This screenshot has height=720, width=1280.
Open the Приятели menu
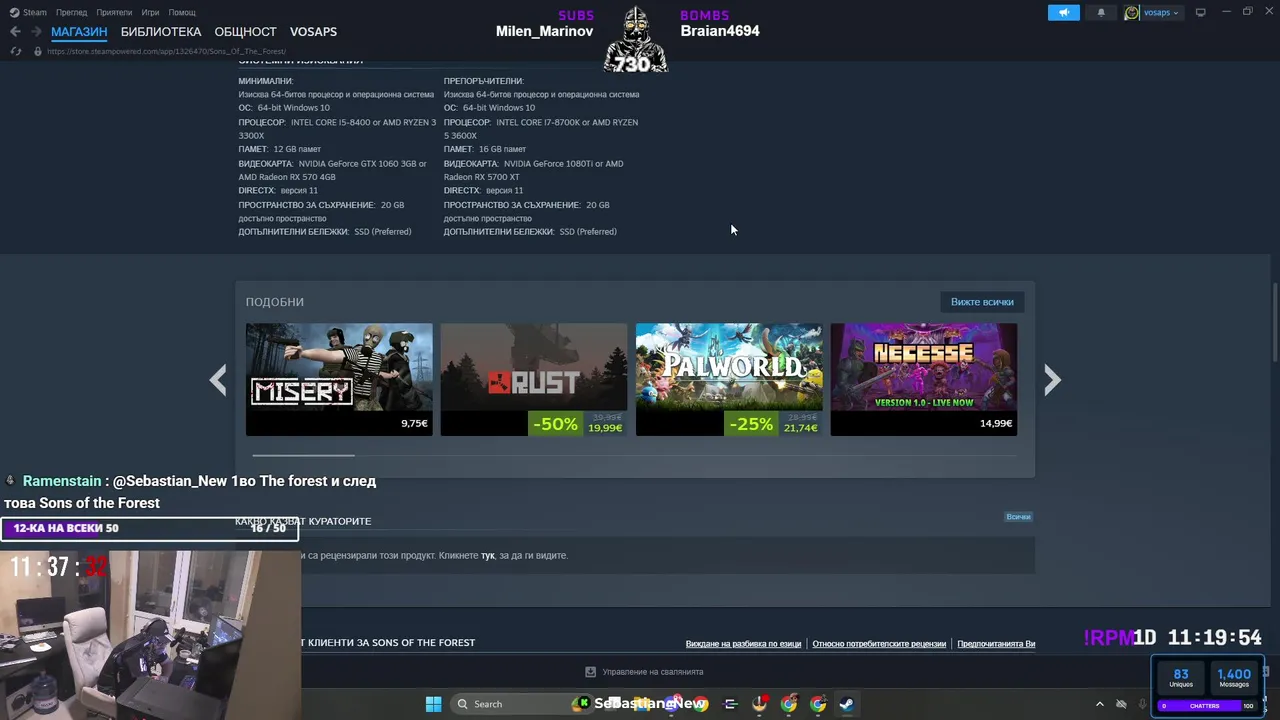pyautogui.click(x=114, y=12)
